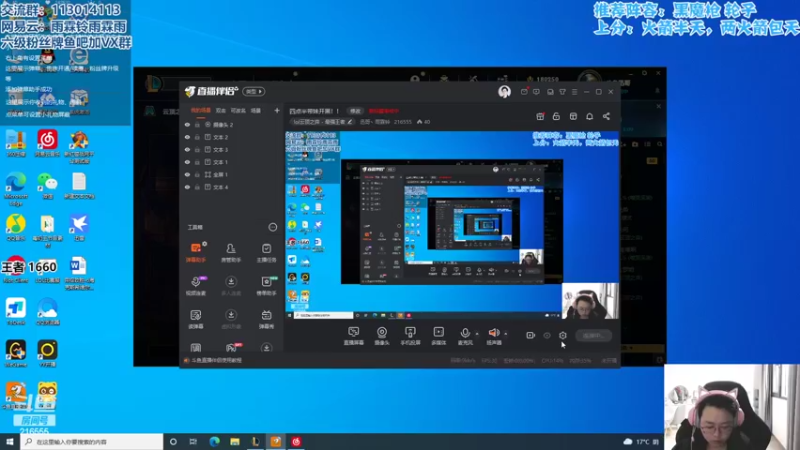Expand microphone options arrow

point(477,334)
